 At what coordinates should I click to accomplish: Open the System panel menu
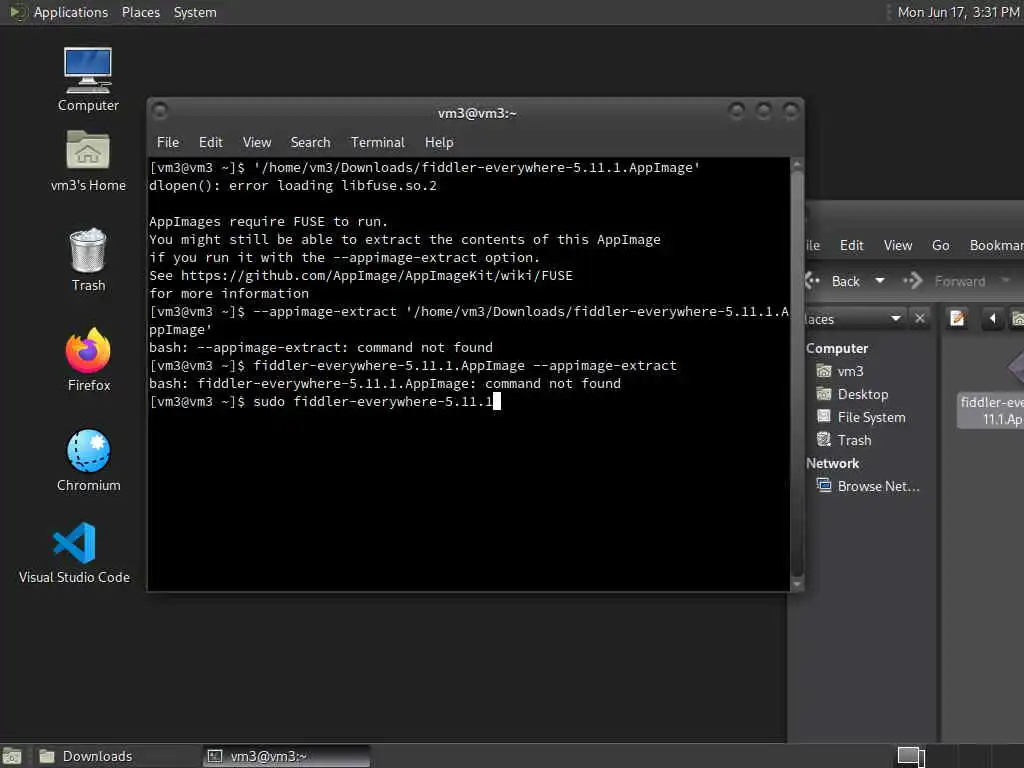pyautogui.click(x=195, y=12)
